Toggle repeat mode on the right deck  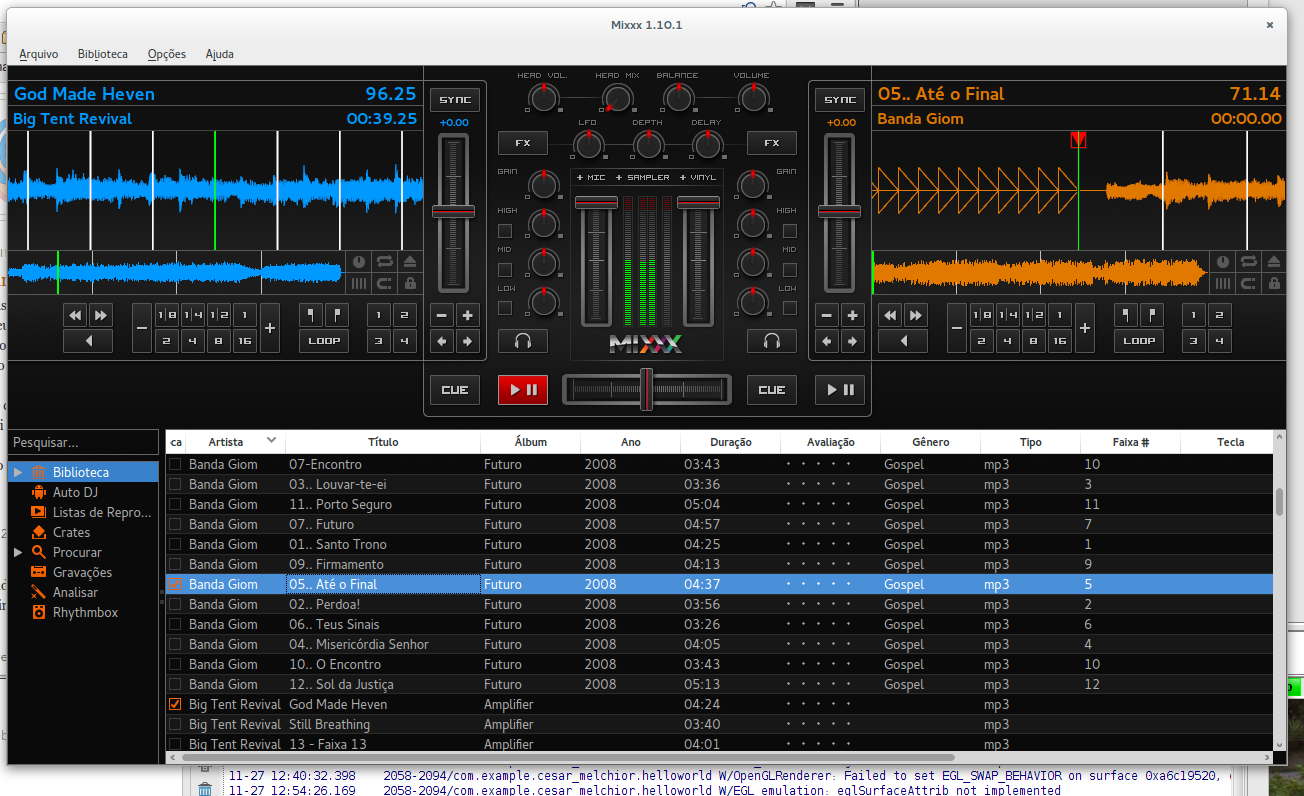coord(1248,261)
